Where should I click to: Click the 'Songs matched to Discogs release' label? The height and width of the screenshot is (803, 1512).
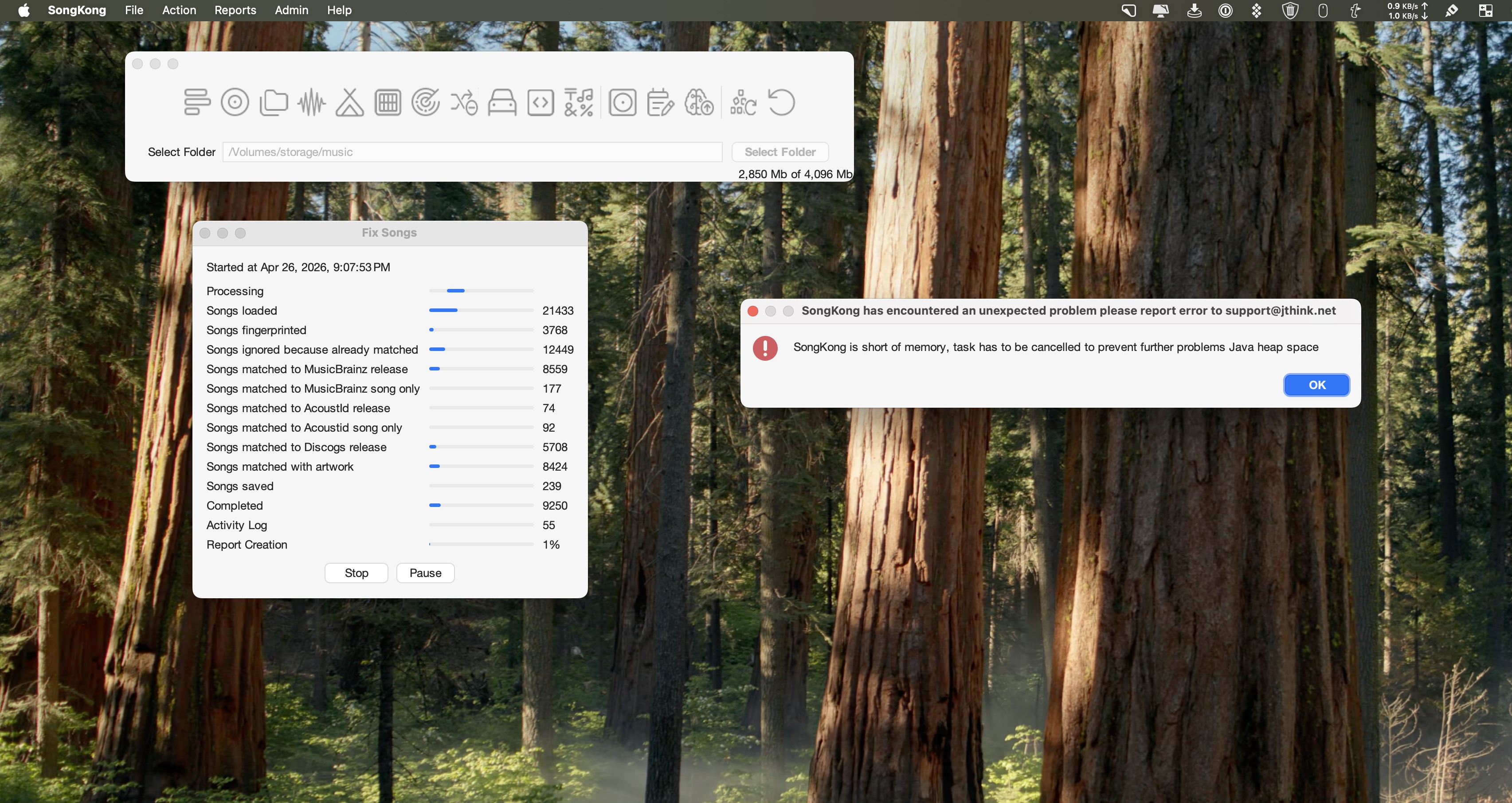[x=296, y=448]
